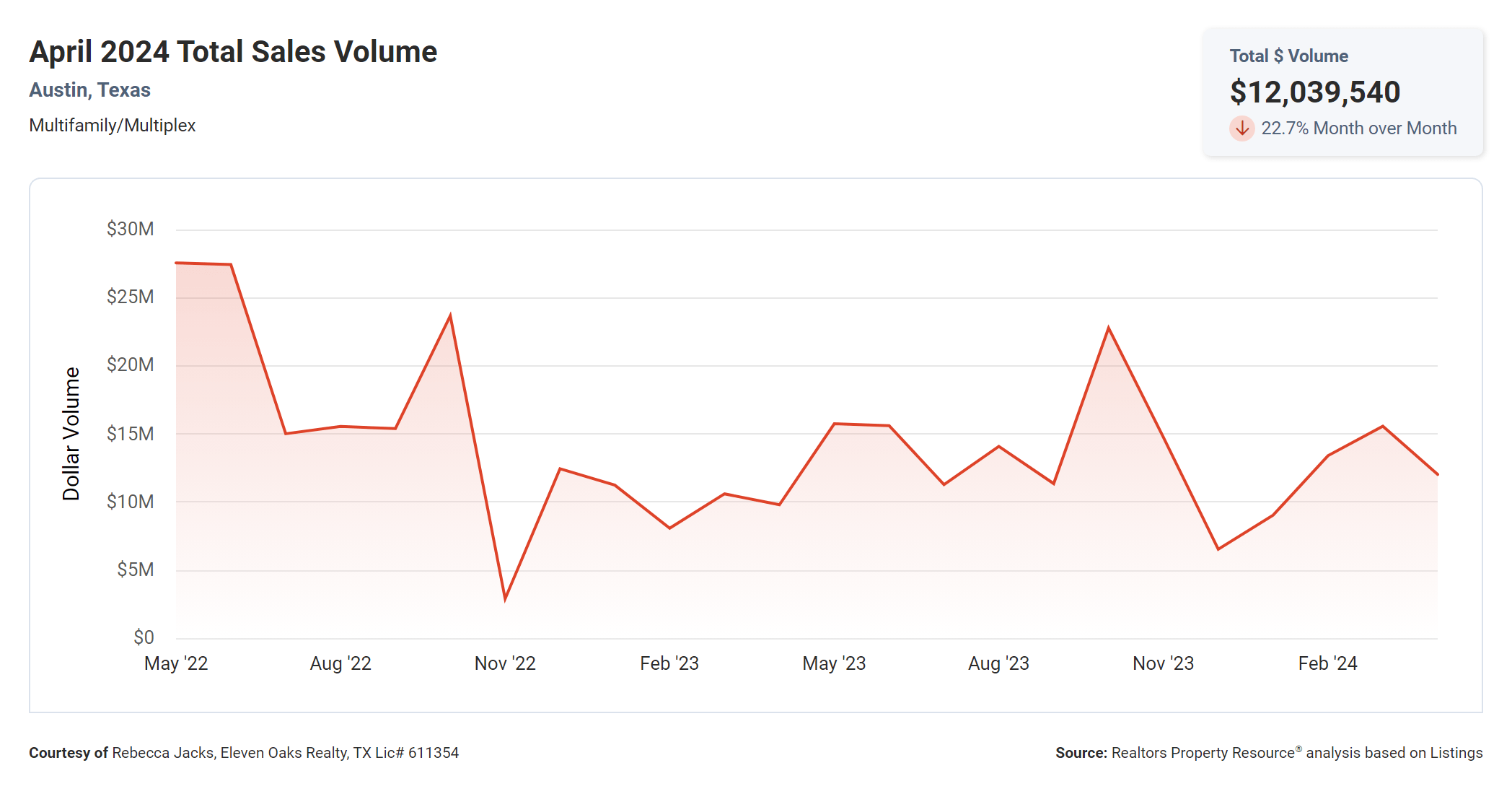Click the Nov '22 x-axis label
The height and width of the screenshot is (794, 1512).
tap(505, 663)
